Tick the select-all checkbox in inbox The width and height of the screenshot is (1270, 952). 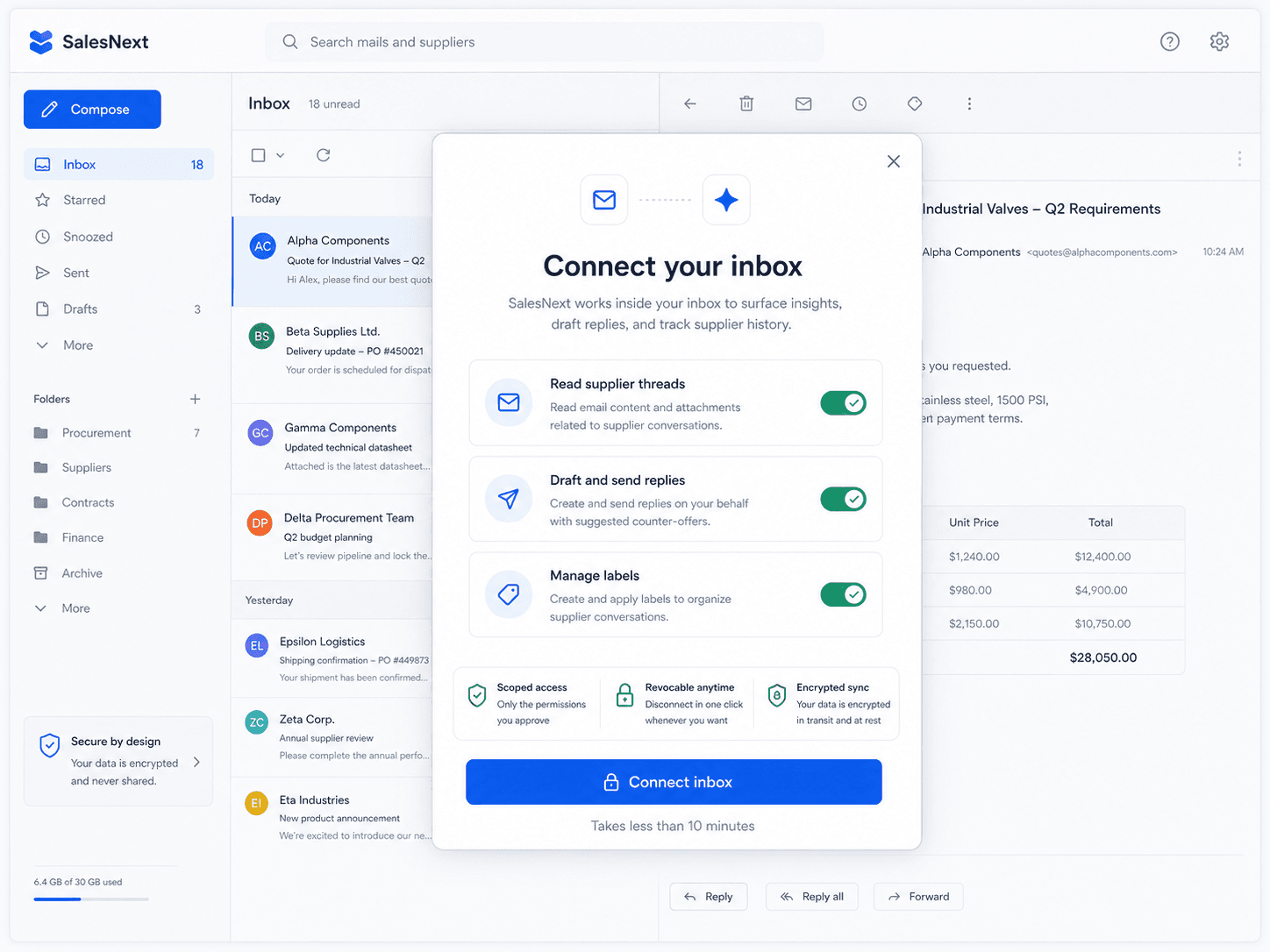[x=258, y=155]
